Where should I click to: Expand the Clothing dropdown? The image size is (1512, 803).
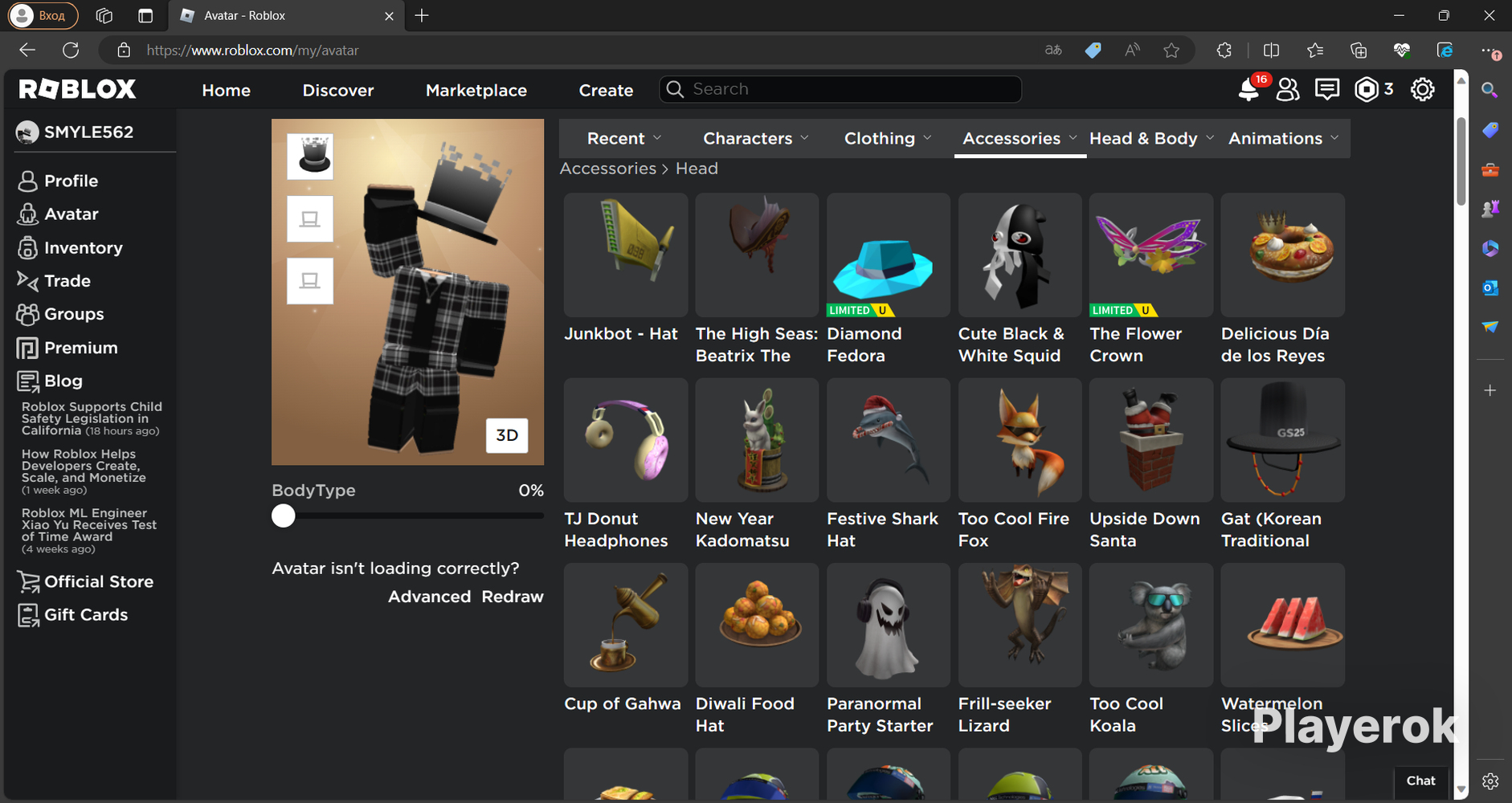(x=888, y=138)
